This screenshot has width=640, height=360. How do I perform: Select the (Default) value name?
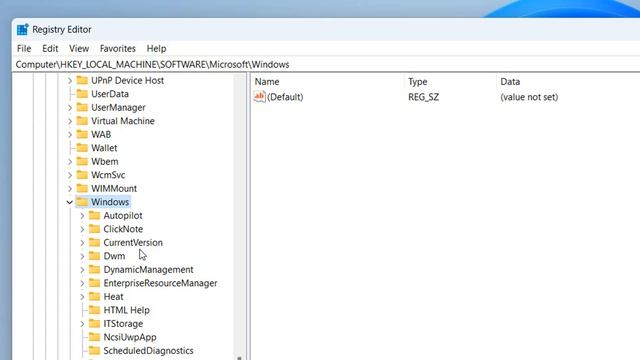285,97
